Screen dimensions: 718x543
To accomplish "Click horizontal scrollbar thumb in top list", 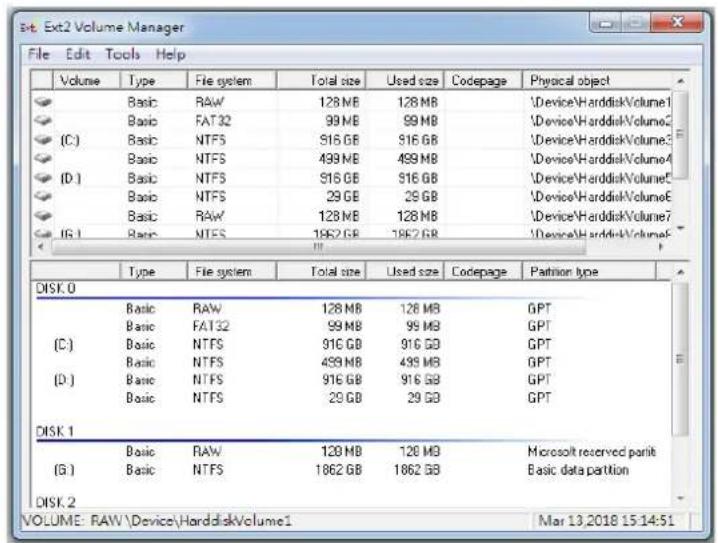I will (x=319, y=246).
